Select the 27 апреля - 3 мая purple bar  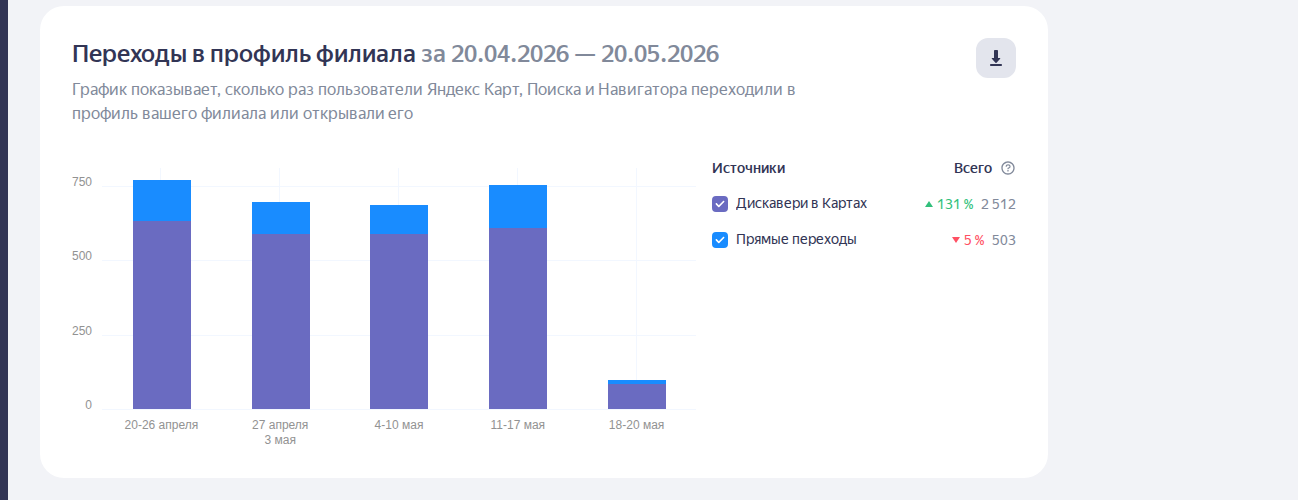pyautogui.click(x=281, y=321)
